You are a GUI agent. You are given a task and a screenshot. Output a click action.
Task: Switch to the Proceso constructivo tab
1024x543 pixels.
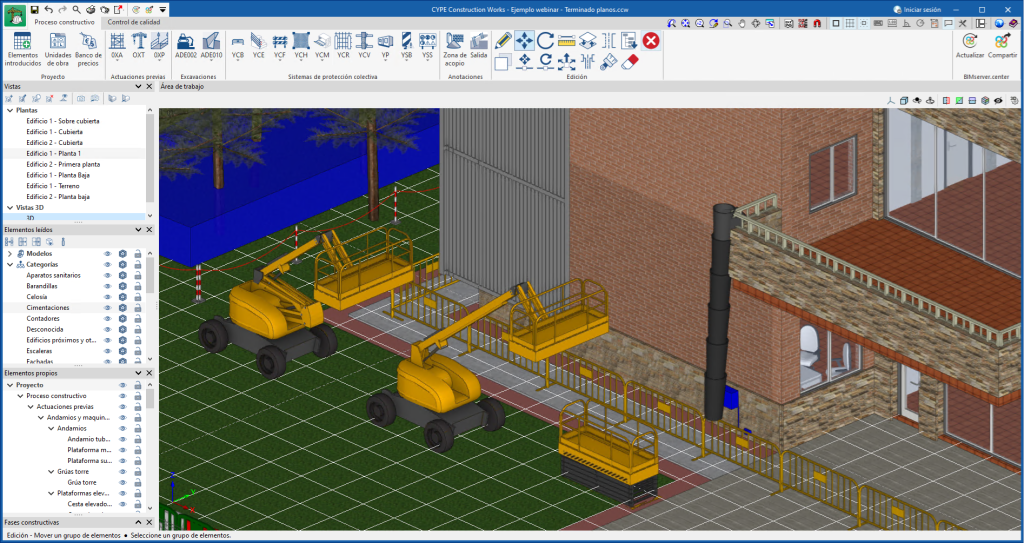click(x=65, y=21)
